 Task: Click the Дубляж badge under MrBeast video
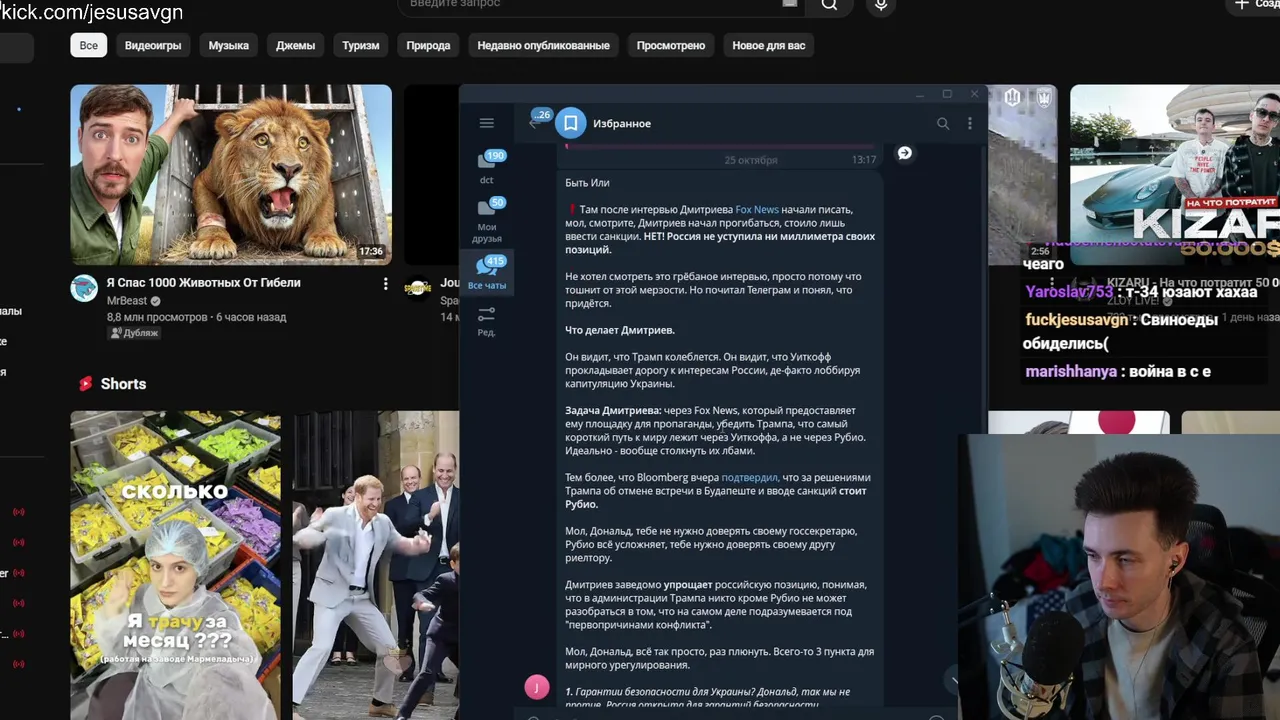click(135, 333)
